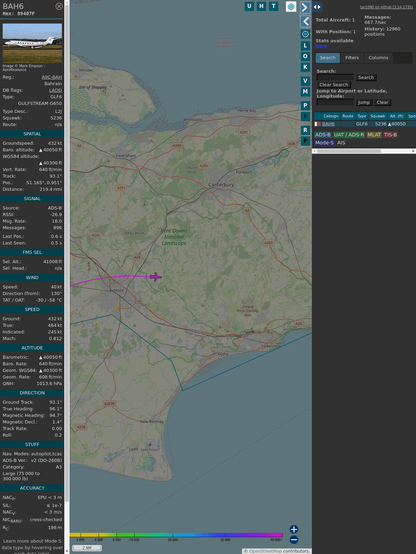Click the H map button
This screenshot has height=554, width=416.
pos(261,6)
